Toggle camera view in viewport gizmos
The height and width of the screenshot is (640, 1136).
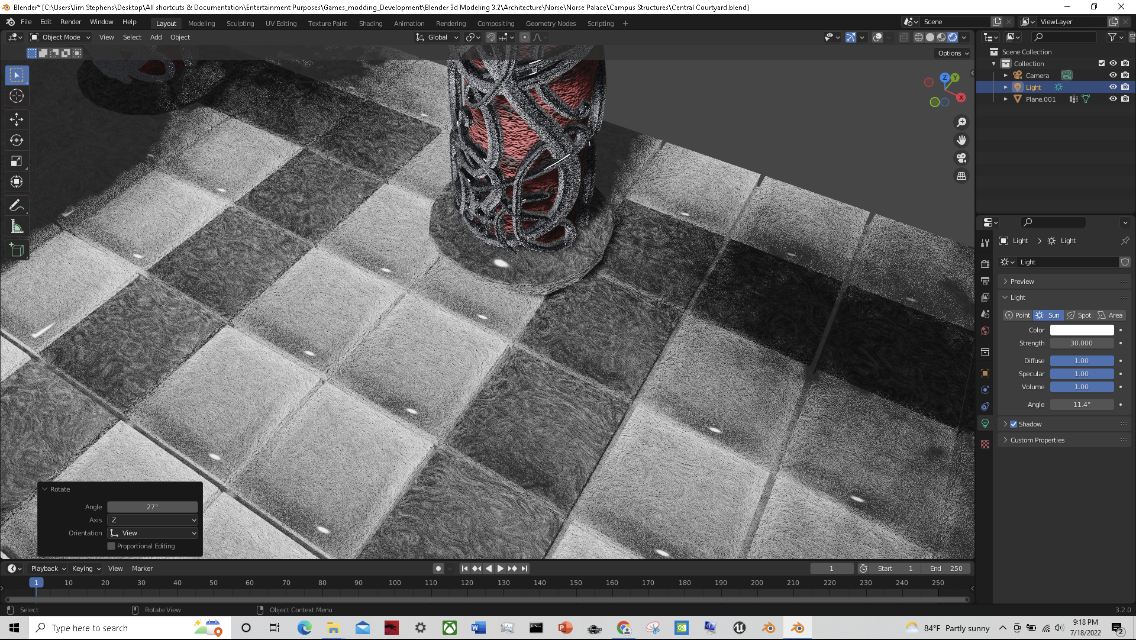click(961, 158)
